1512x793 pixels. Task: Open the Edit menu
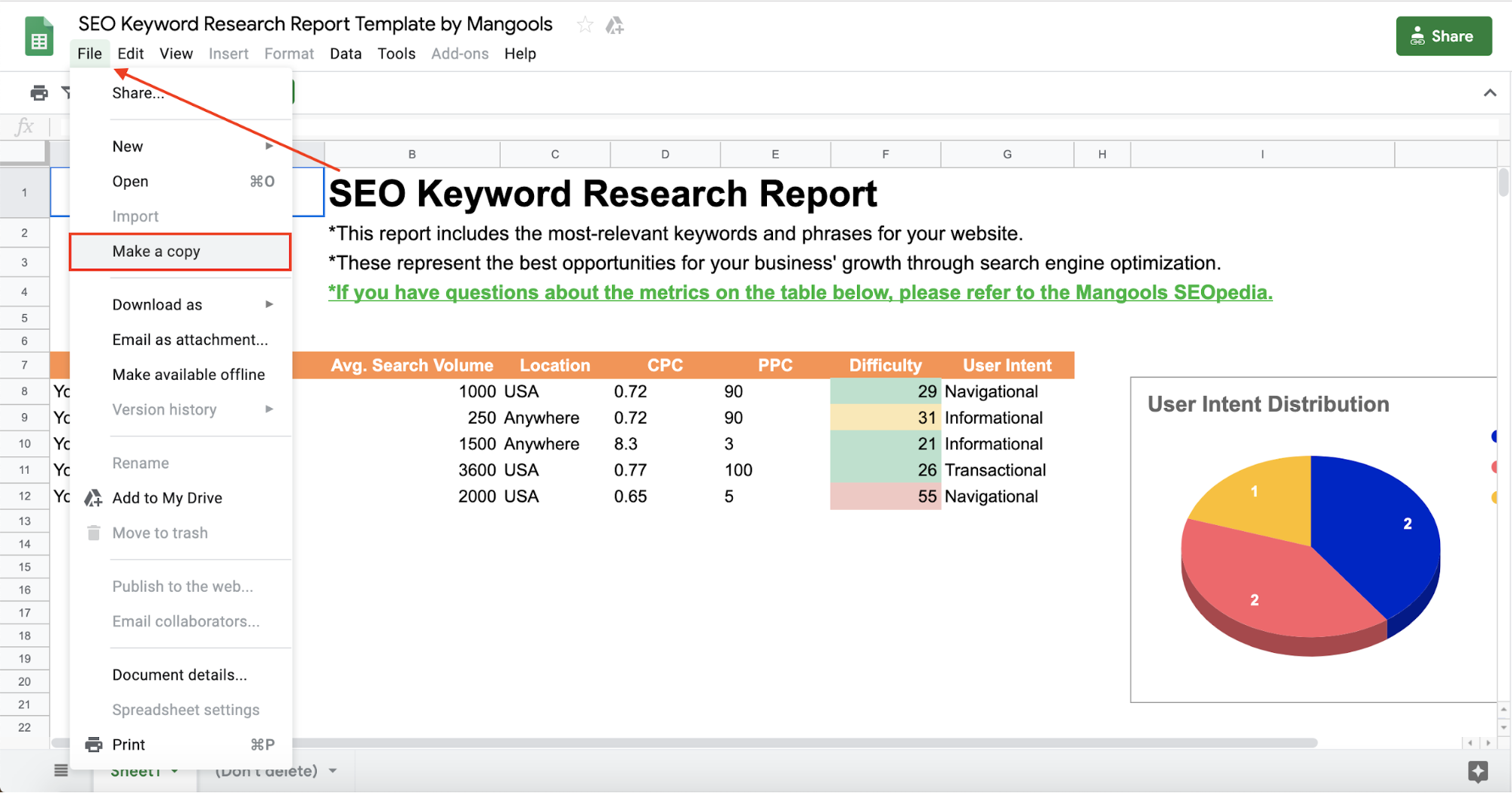pos(130,54)
